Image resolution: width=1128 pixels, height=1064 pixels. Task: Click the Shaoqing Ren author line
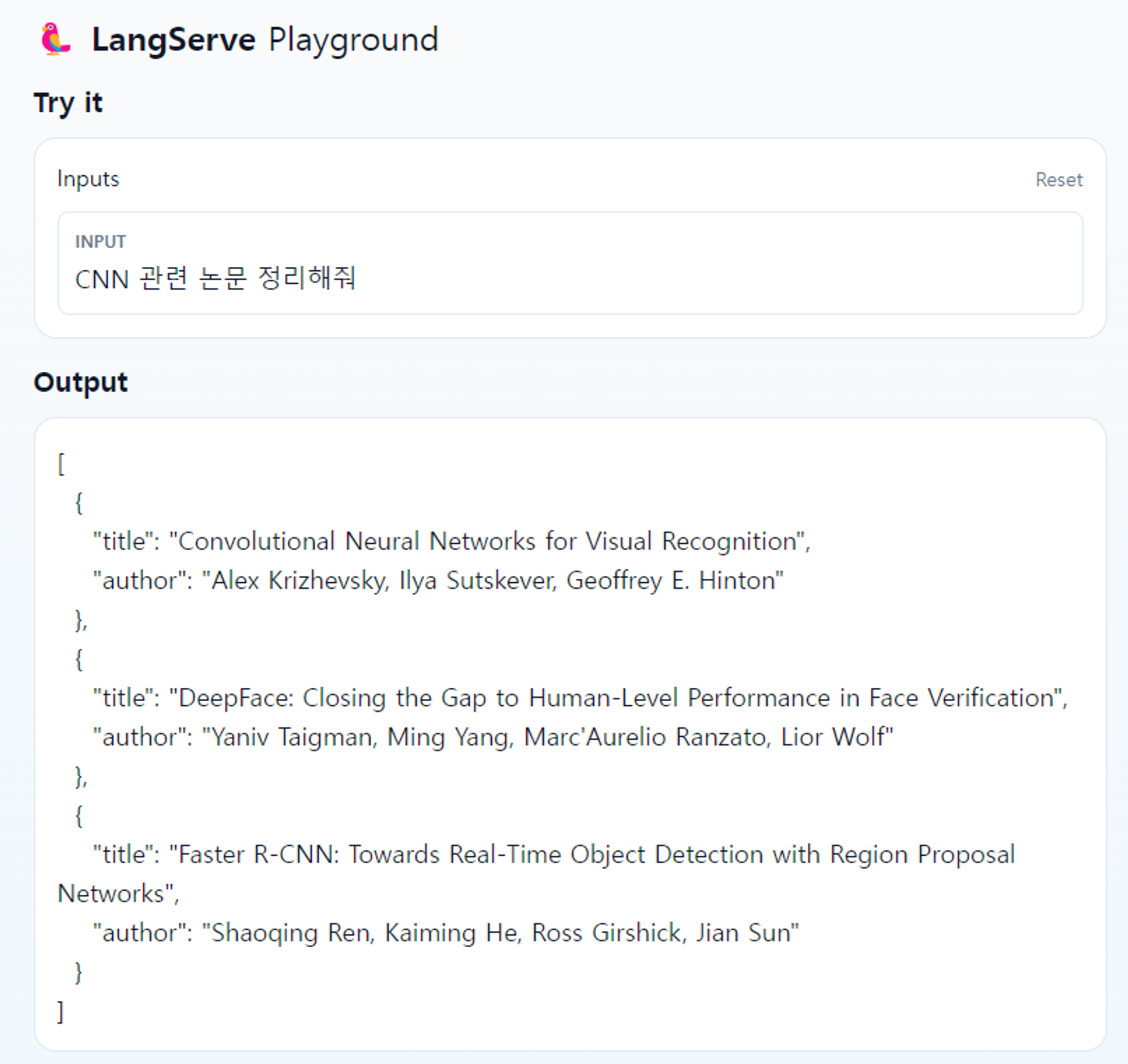[446, 933]
